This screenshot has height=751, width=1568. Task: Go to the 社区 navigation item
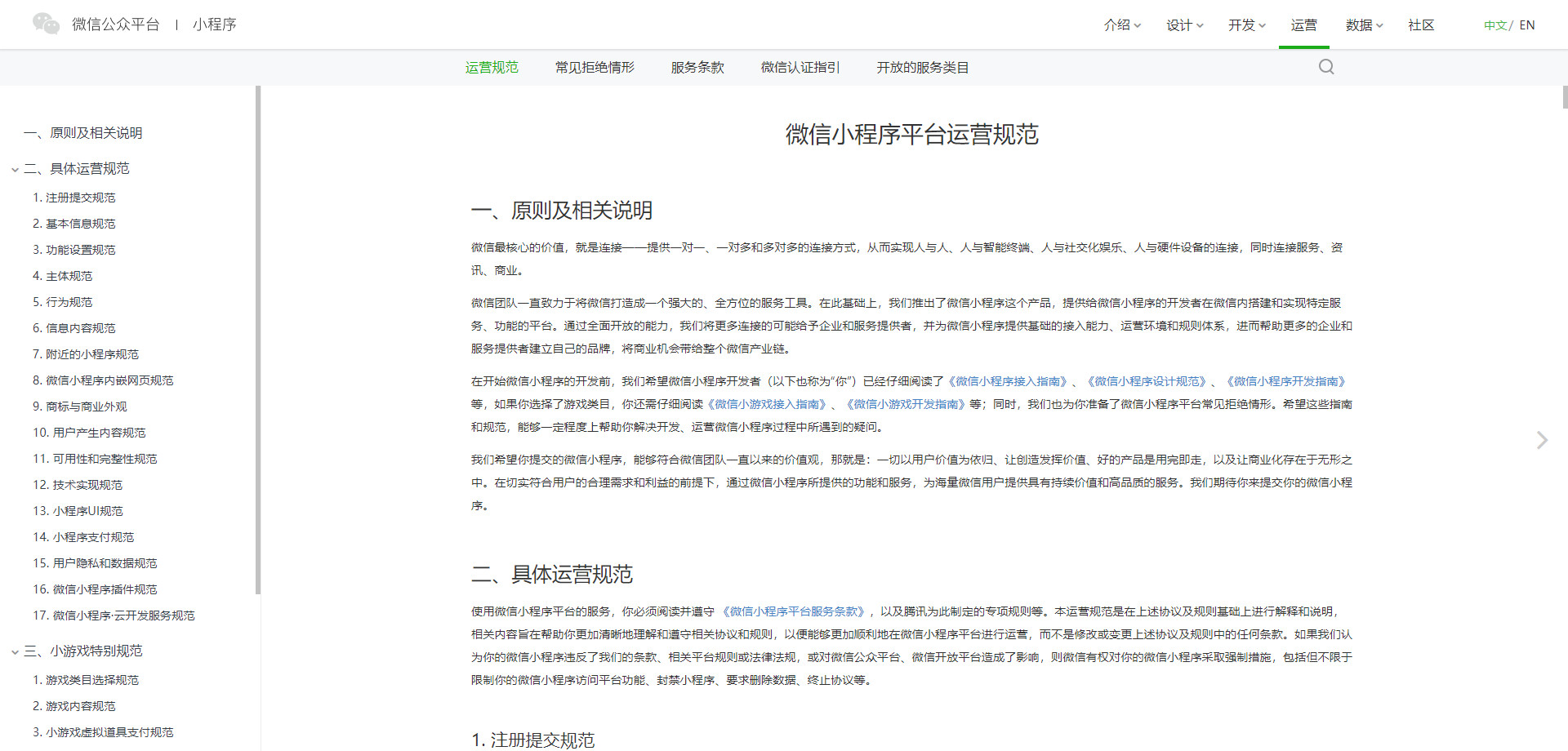[x=1421, y=25]
